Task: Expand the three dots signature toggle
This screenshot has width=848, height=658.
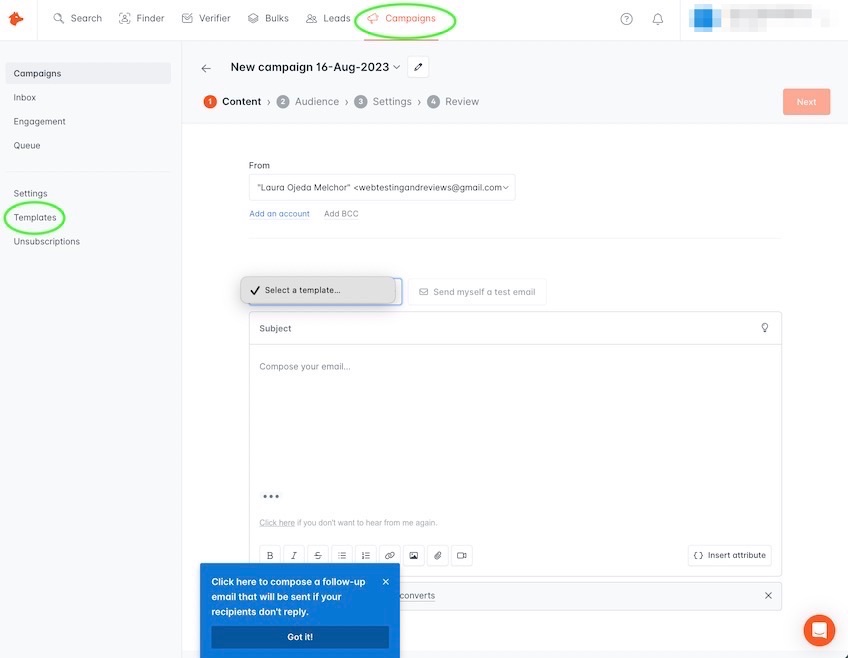Action: (x=271, y=496)
